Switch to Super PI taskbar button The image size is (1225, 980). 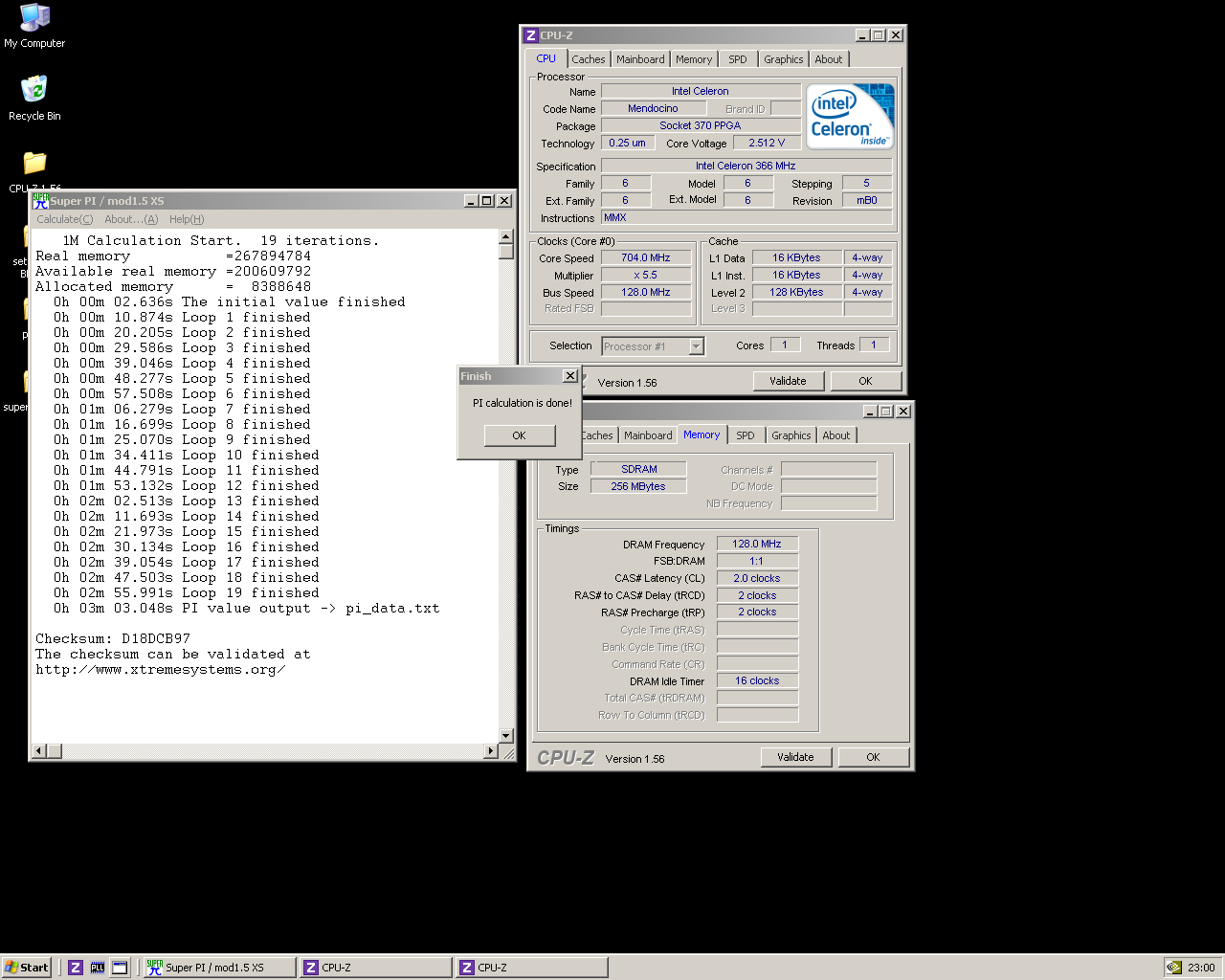tap(219, 968)
